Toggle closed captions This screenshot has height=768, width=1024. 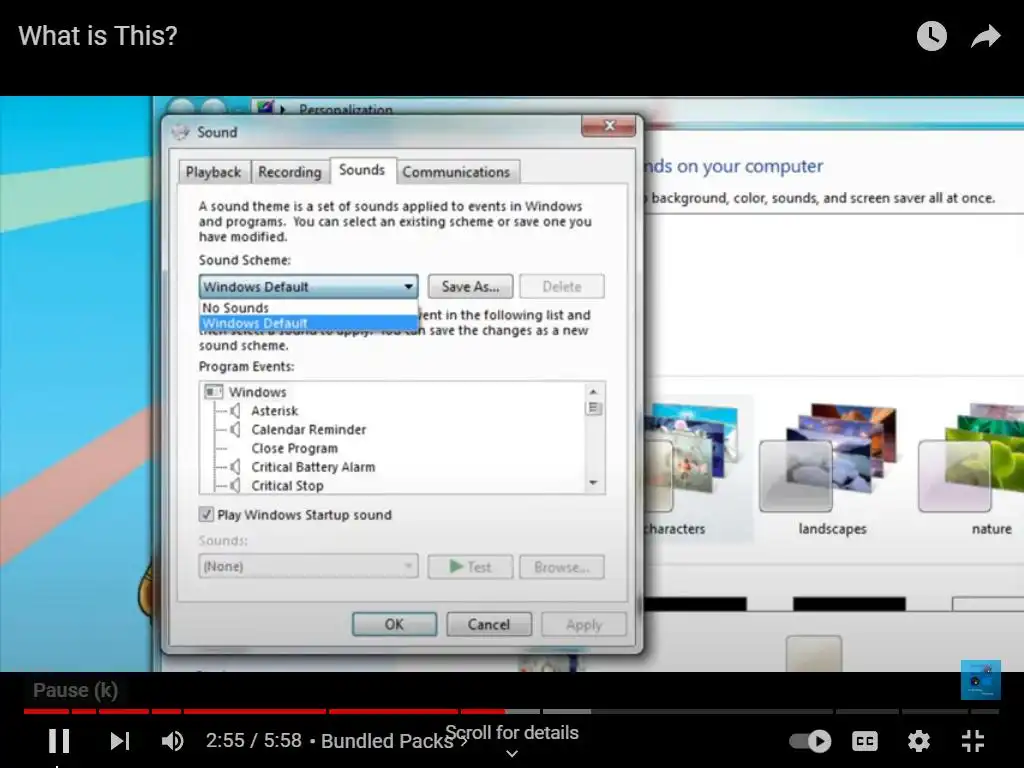click(865, 741)
